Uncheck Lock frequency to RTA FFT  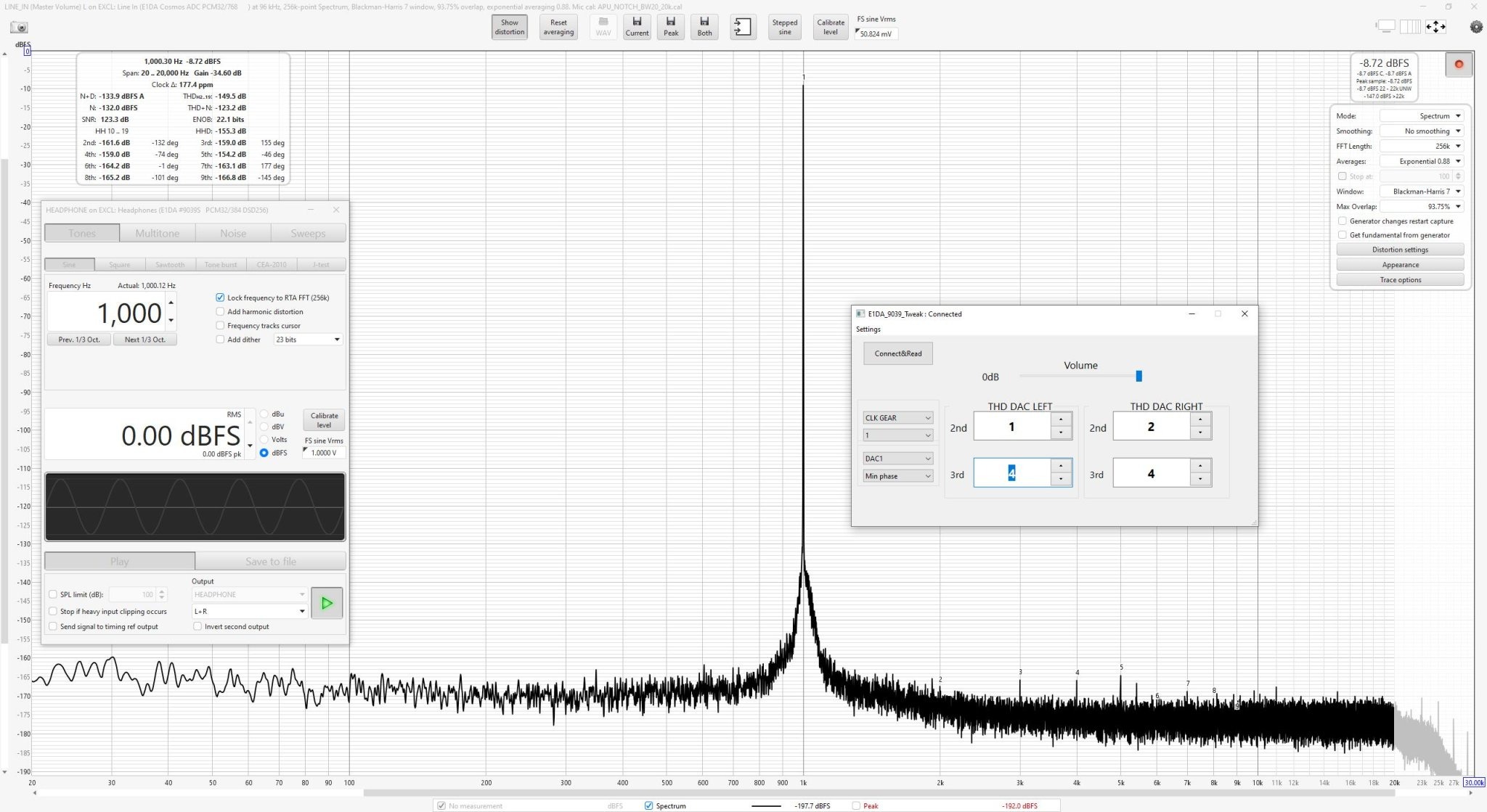point(220,298)
